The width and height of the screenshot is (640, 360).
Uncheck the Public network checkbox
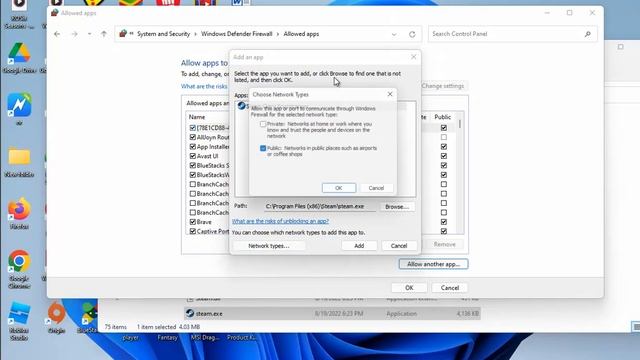[263, 148]
